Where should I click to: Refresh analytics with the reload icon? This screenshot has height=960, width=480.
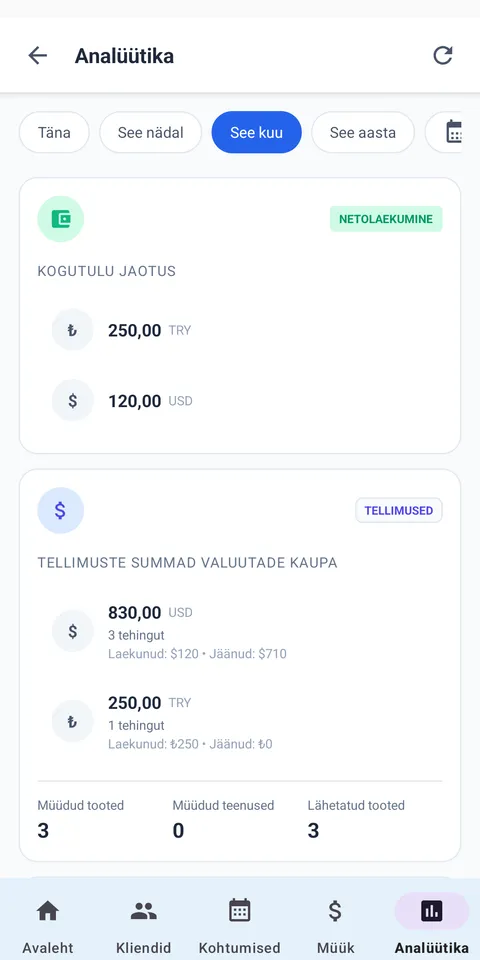tap(443, 56)
